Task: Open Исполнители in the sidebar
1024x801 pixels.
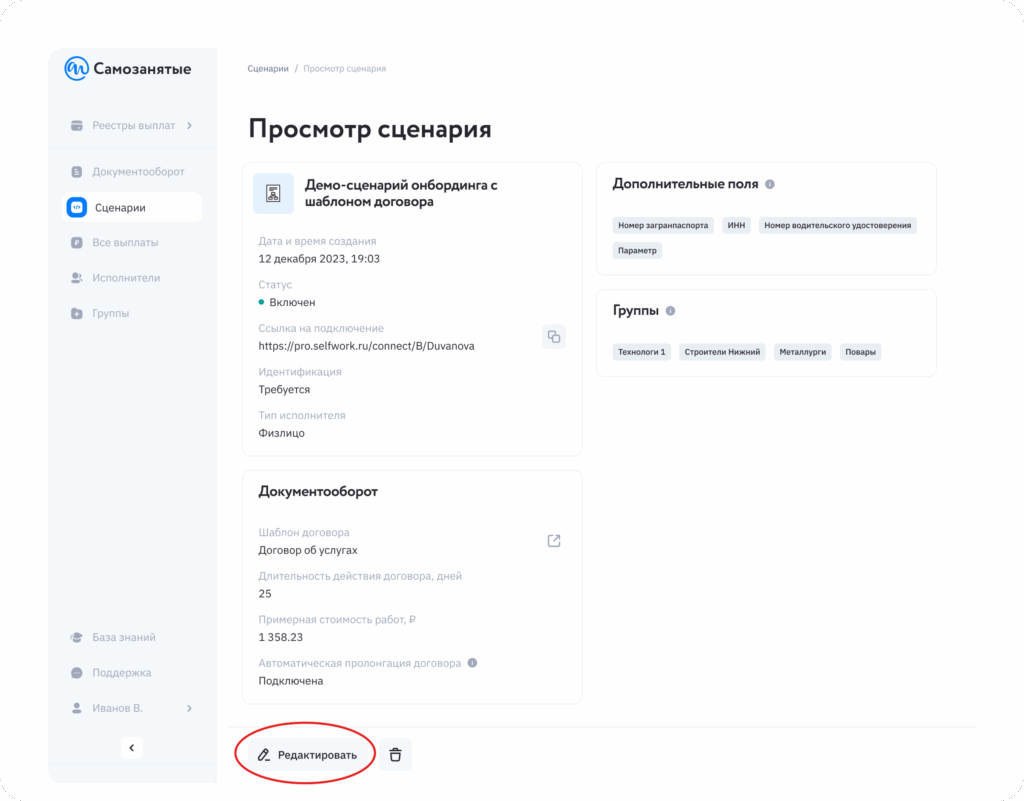Action: 126,278
